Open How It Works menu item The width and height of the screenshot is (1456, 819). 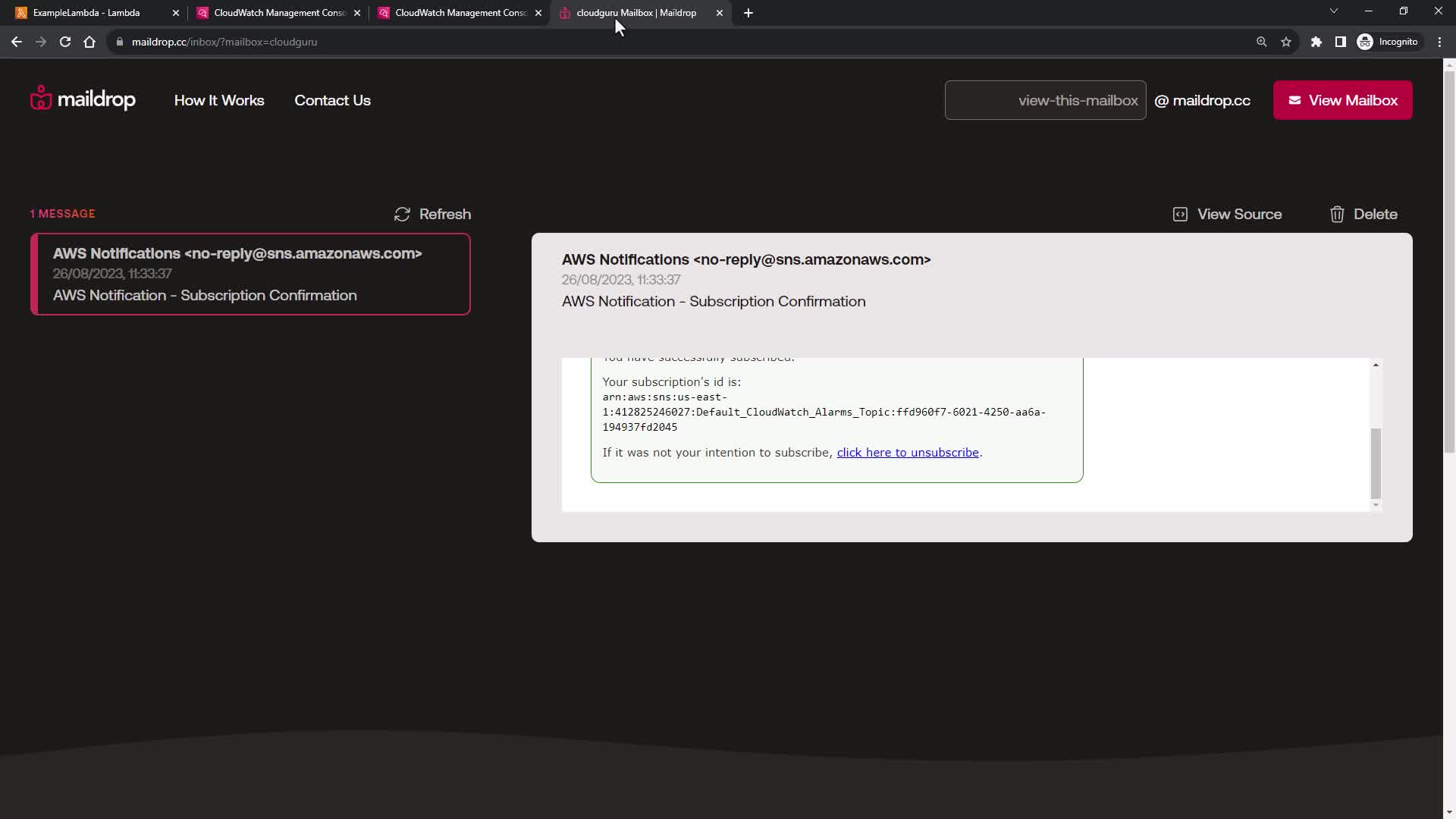click(219, 100)
